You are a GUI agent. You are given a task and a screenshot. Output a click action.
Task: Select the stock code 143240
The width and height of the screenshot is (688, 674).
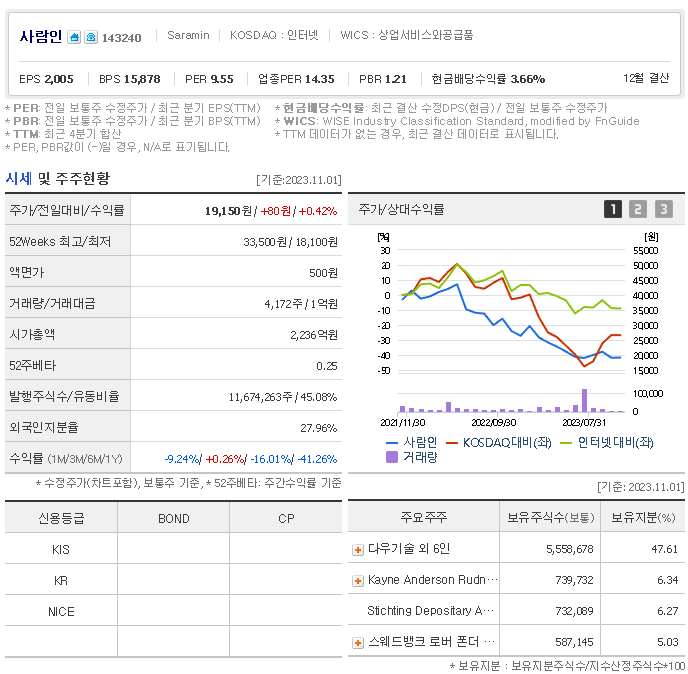122,38
